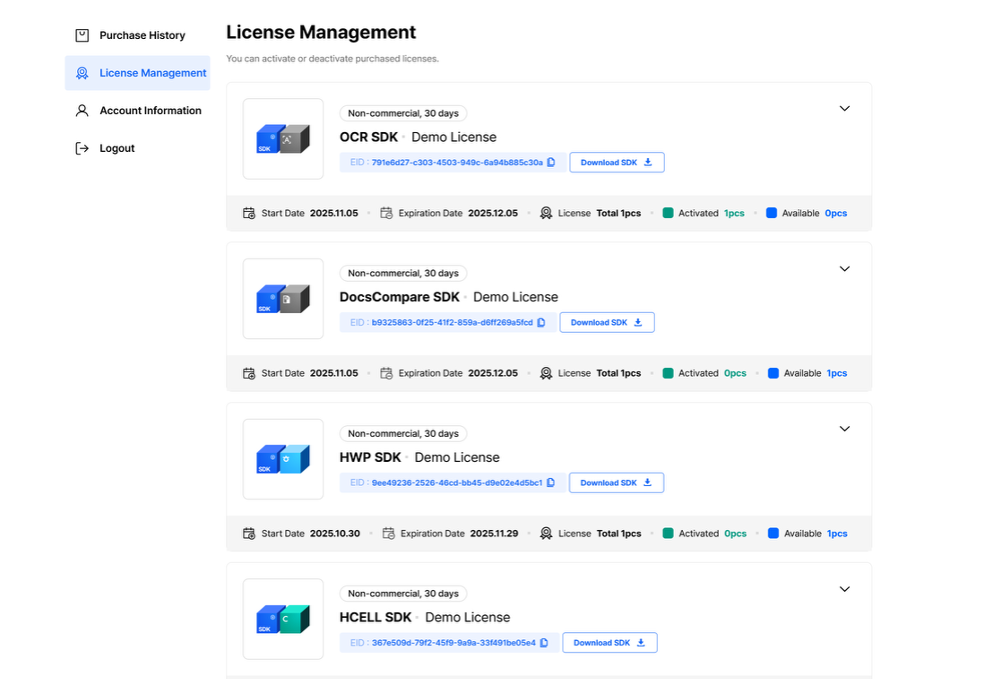Copy the OCR SDK license EID

click(553, 162)
